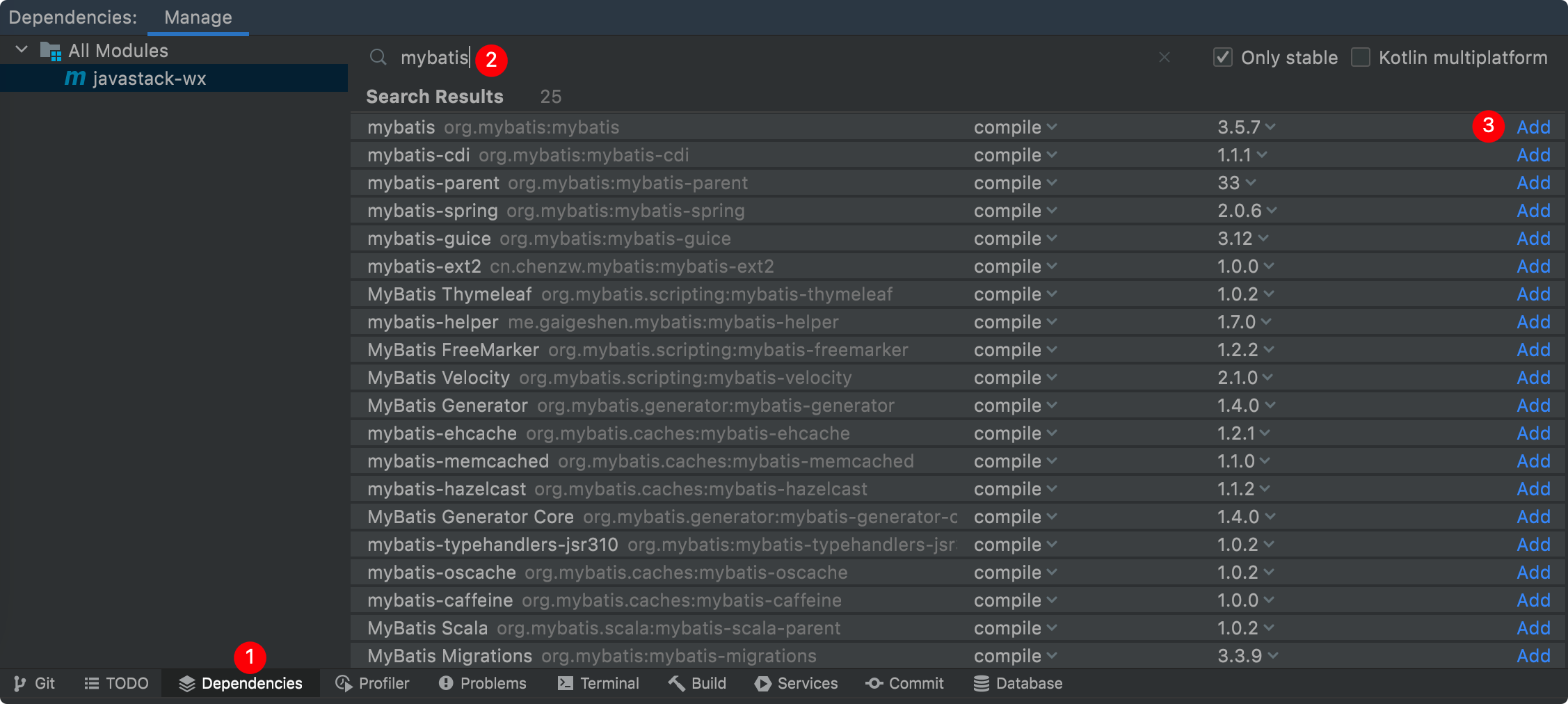This screenshot has width=1568, height=704.
Task: Select the MyBatis Generator Core result row
Action: point(957,517)
